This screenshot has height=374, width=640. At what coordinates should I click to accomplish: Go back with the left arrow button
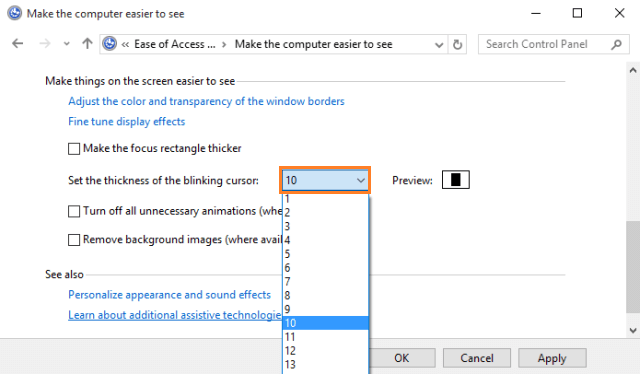(18, 43)
